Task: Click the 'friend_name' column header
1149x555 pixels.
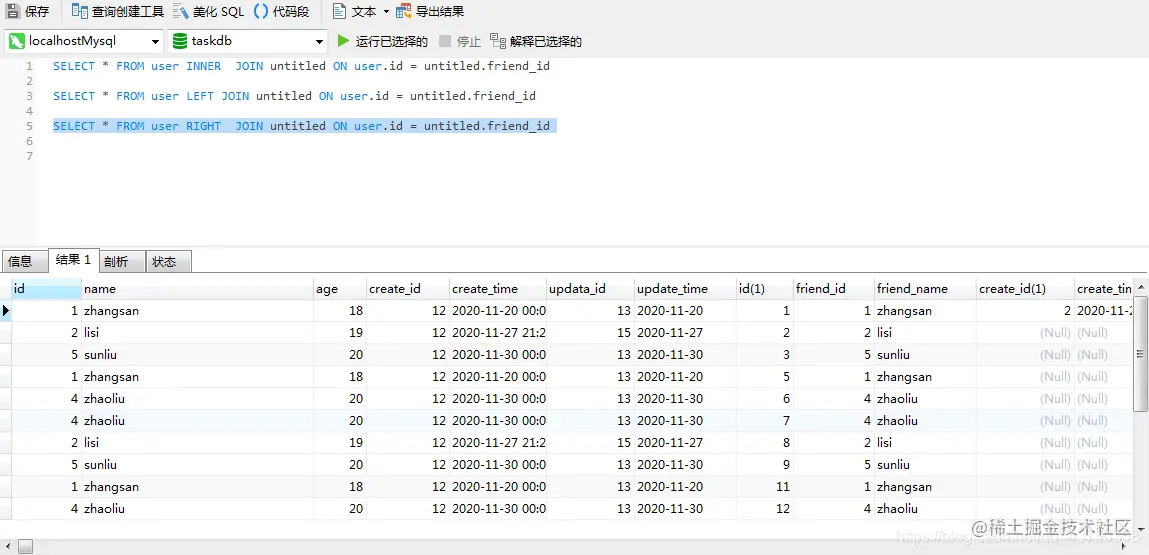Action: tap(926, 289)
